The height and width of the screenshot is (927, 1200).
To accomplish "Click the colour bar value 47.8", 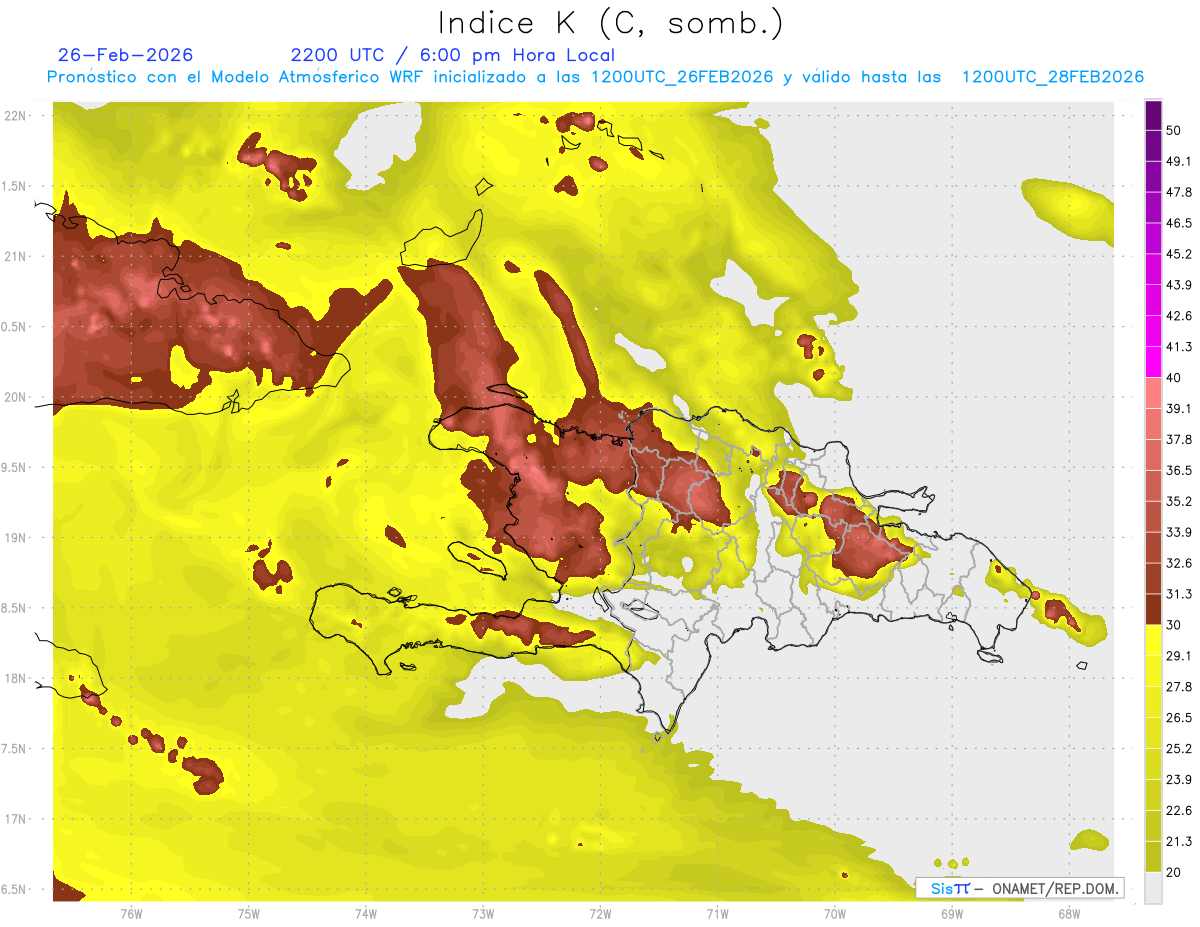I will (1180, 192).
